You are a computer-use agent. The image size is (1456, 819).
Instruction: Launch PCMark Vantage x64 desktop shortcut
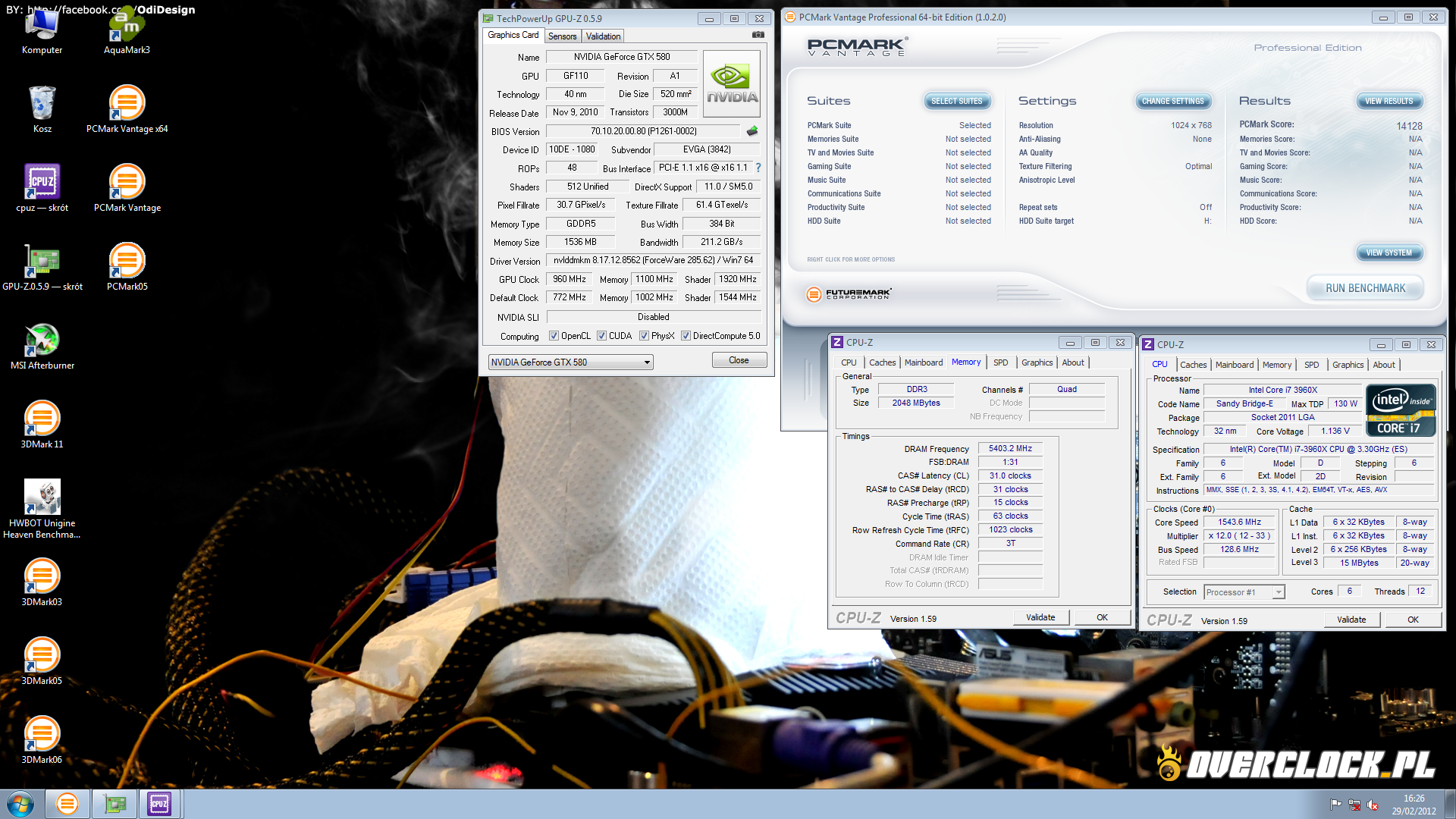point(127,110)
